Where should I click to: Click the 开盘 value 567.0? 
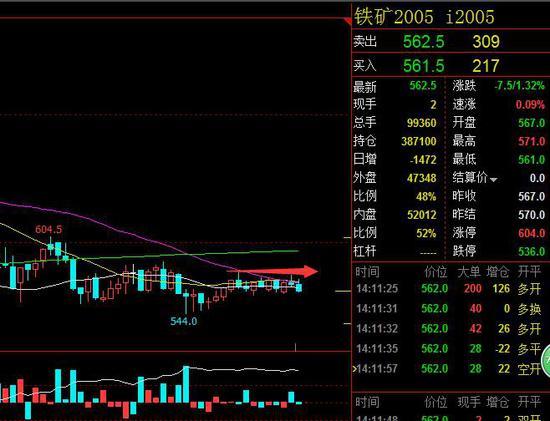tap(531, 123)
